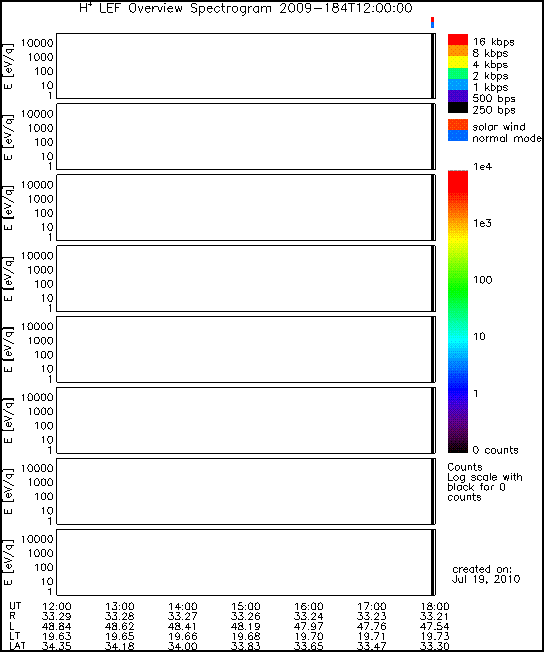Click the UT row label
This screenshot has width=544, height=652.
click(x=15, y=606)
